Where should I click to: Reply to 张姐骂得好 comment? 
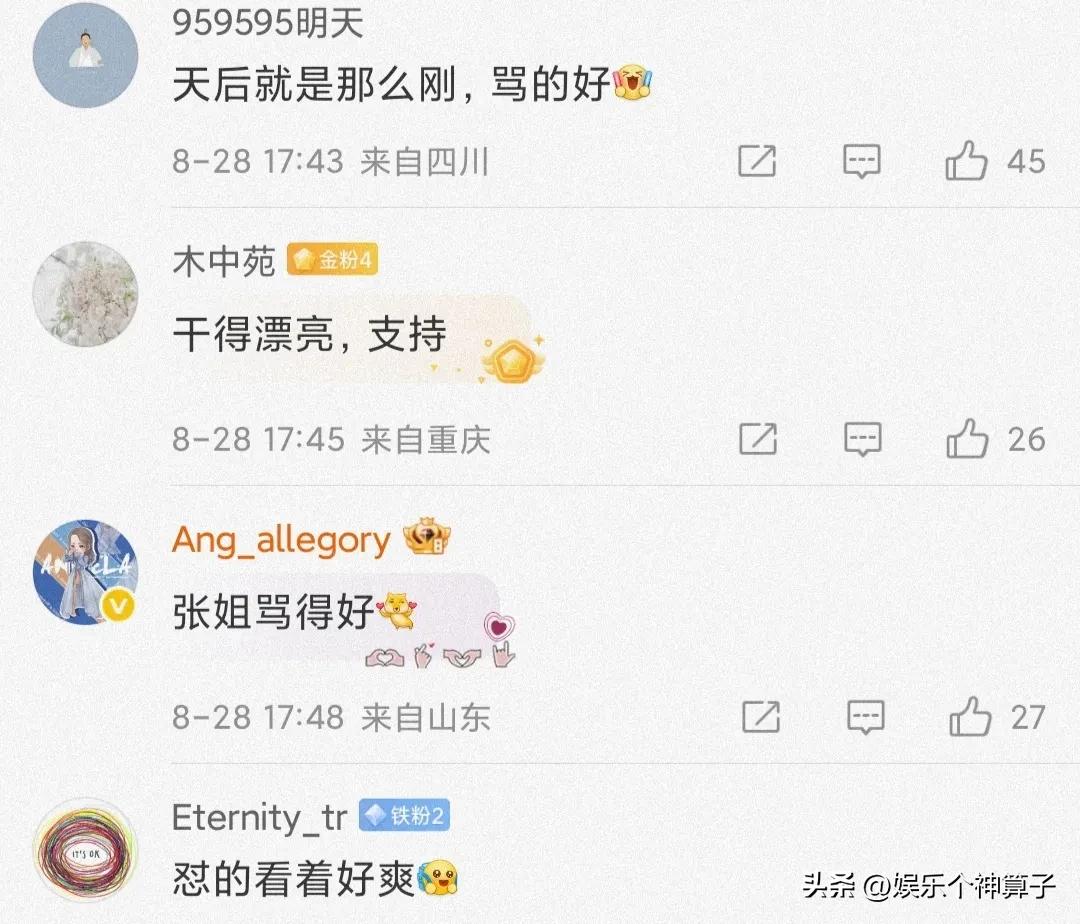(866, 717)
